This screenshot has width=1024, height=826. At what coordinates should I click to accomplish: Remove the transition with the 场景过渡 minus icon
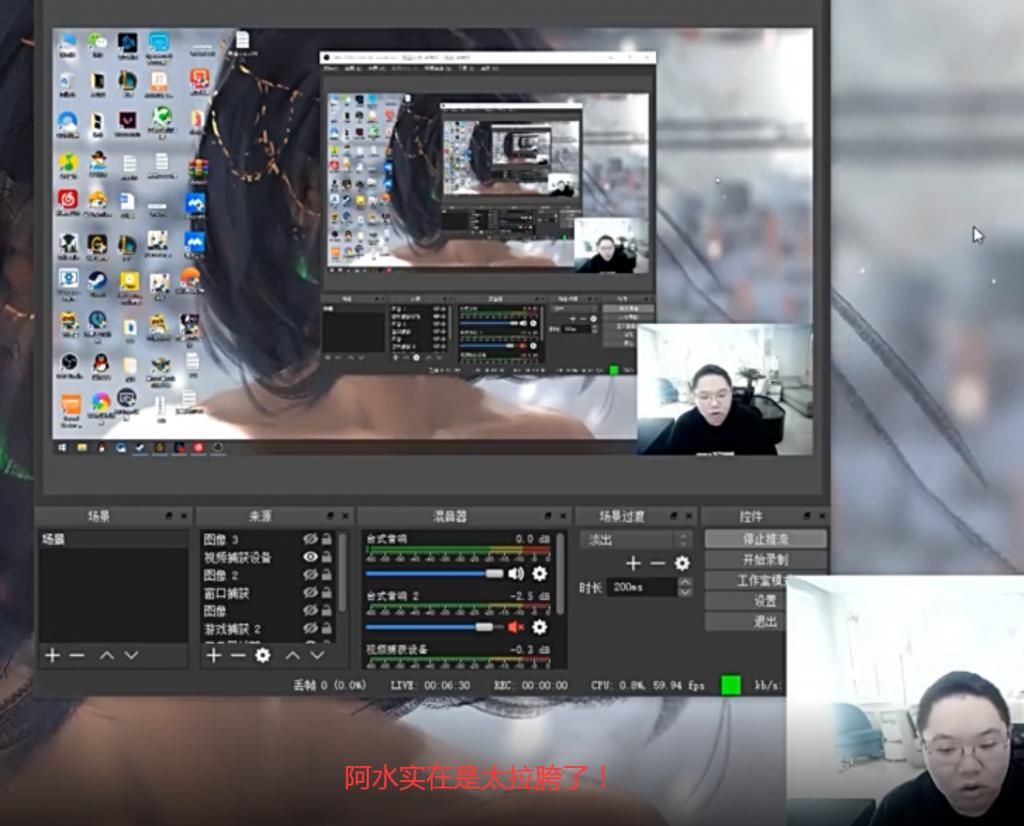(658, 563)
